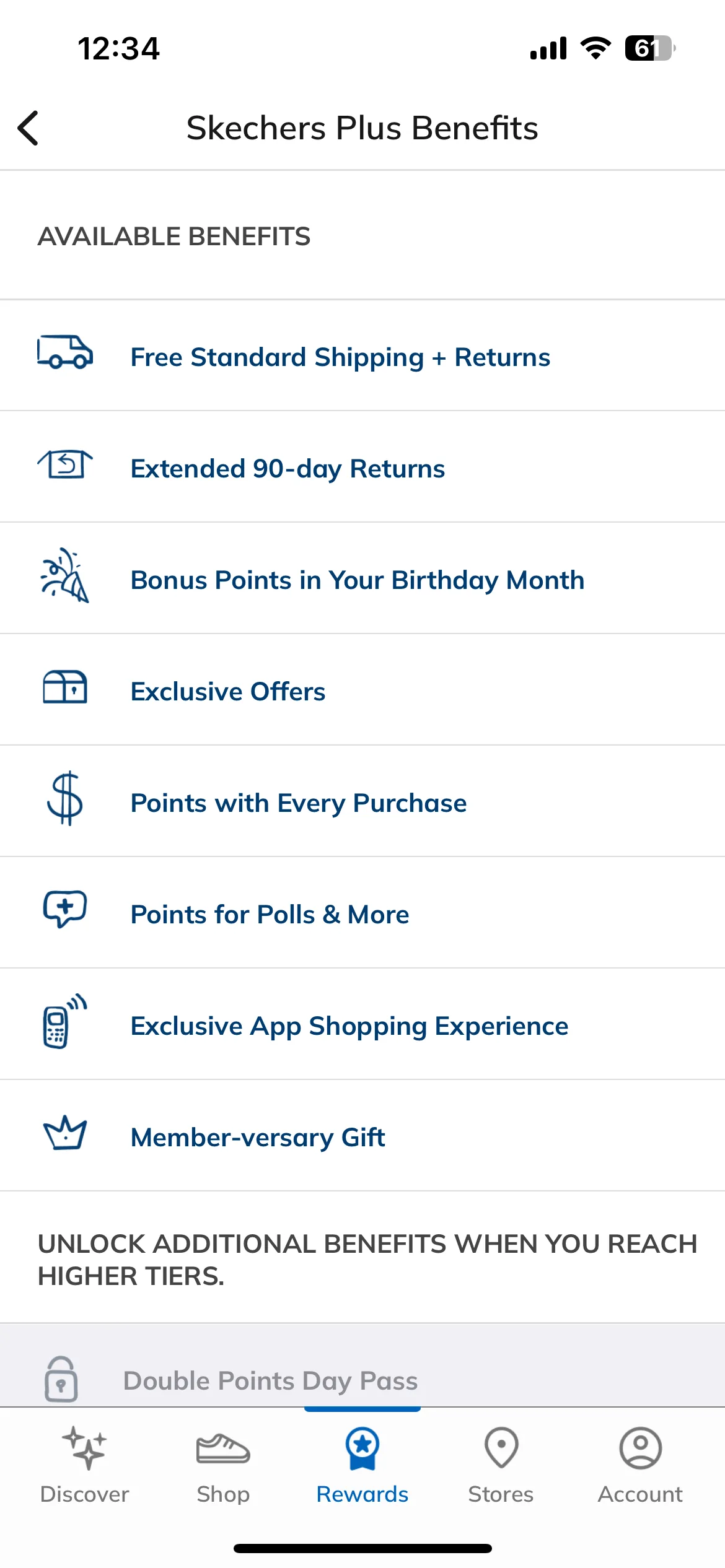Open Extended 90-day Returns benefit
The width and height of the screenshot is (725, 1568).
click(x=362, y=467)
